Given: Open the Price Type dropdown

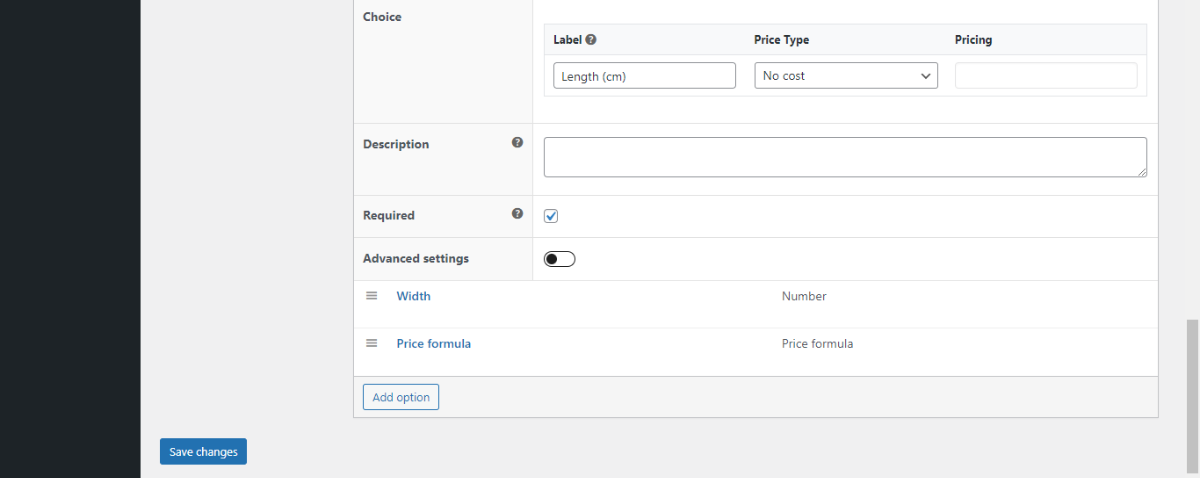Looking at the screenshot, I should [846, 76].
